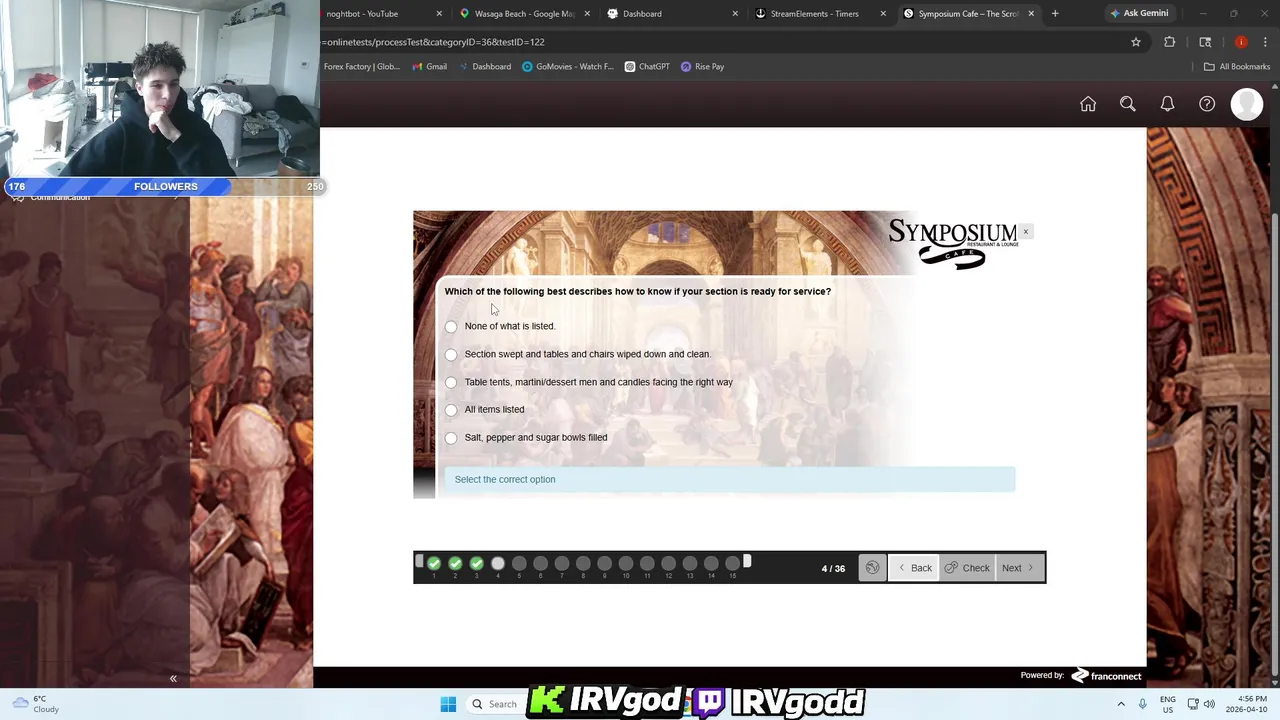Click the Back button in the quiz bar
The width and height of the screenshot is (1280, 720).
pyautogui.click(x=914, y=568)
